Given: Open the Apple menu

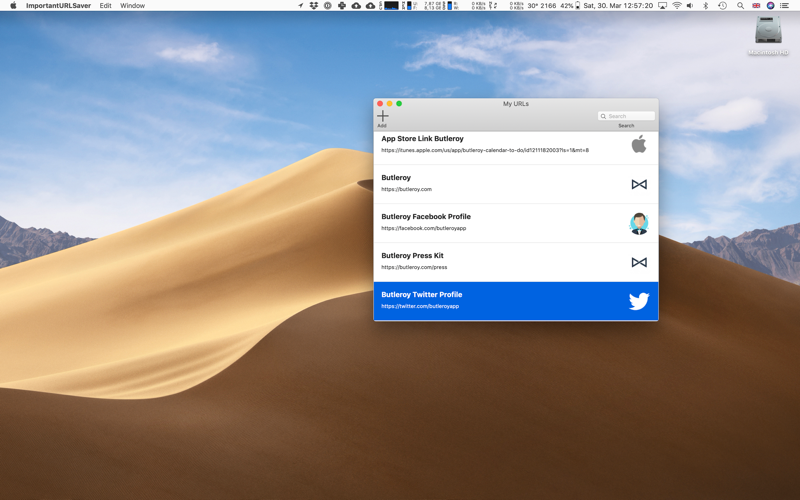Looking at the screenshot, I should [13, 6].
